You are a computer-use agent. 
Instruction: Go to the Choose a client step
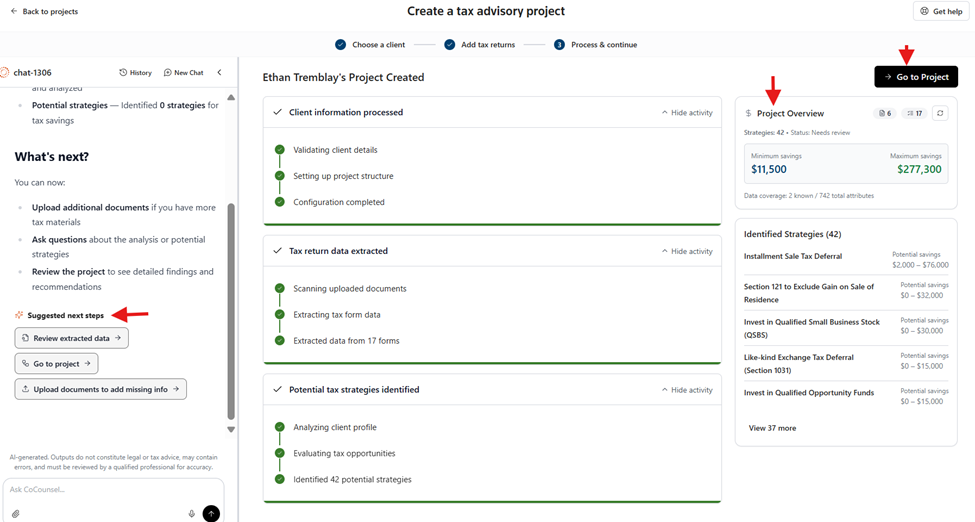[372, 45]
